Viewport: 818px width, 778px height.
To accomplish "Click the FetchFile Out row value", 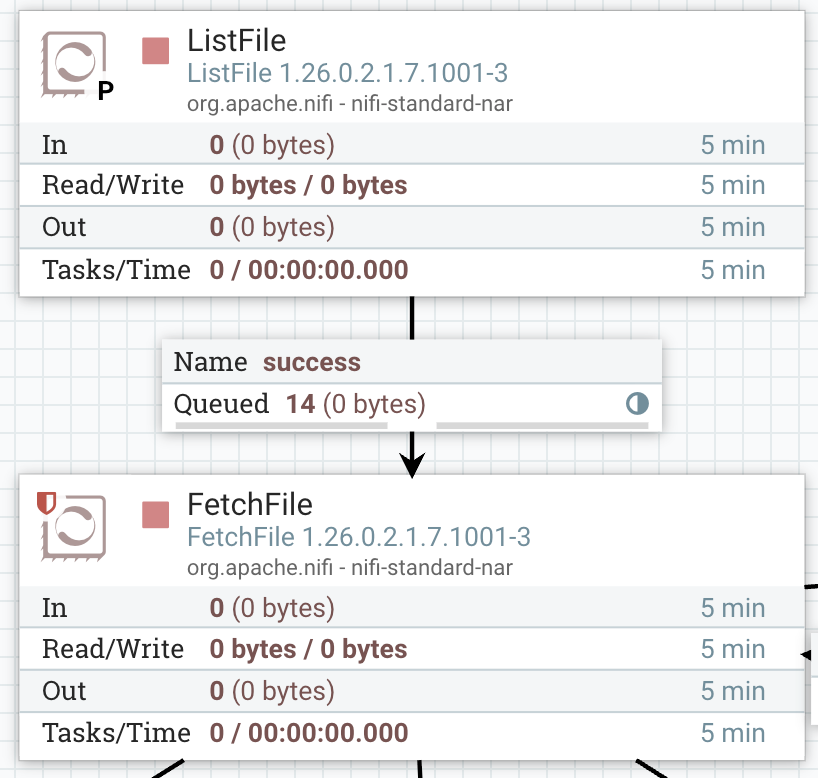I will click(272, 691).
